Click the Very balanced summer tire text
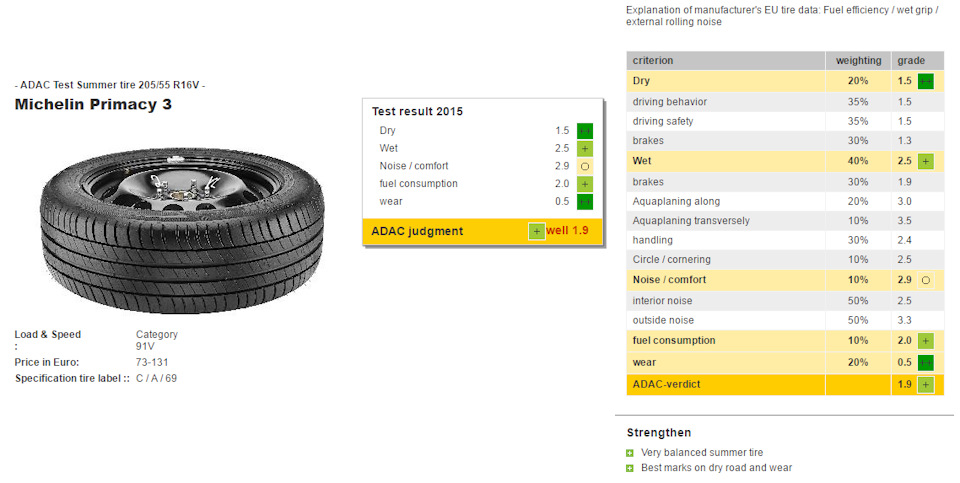The width and height of the screenshot is (960, 483). pos(702,453)
